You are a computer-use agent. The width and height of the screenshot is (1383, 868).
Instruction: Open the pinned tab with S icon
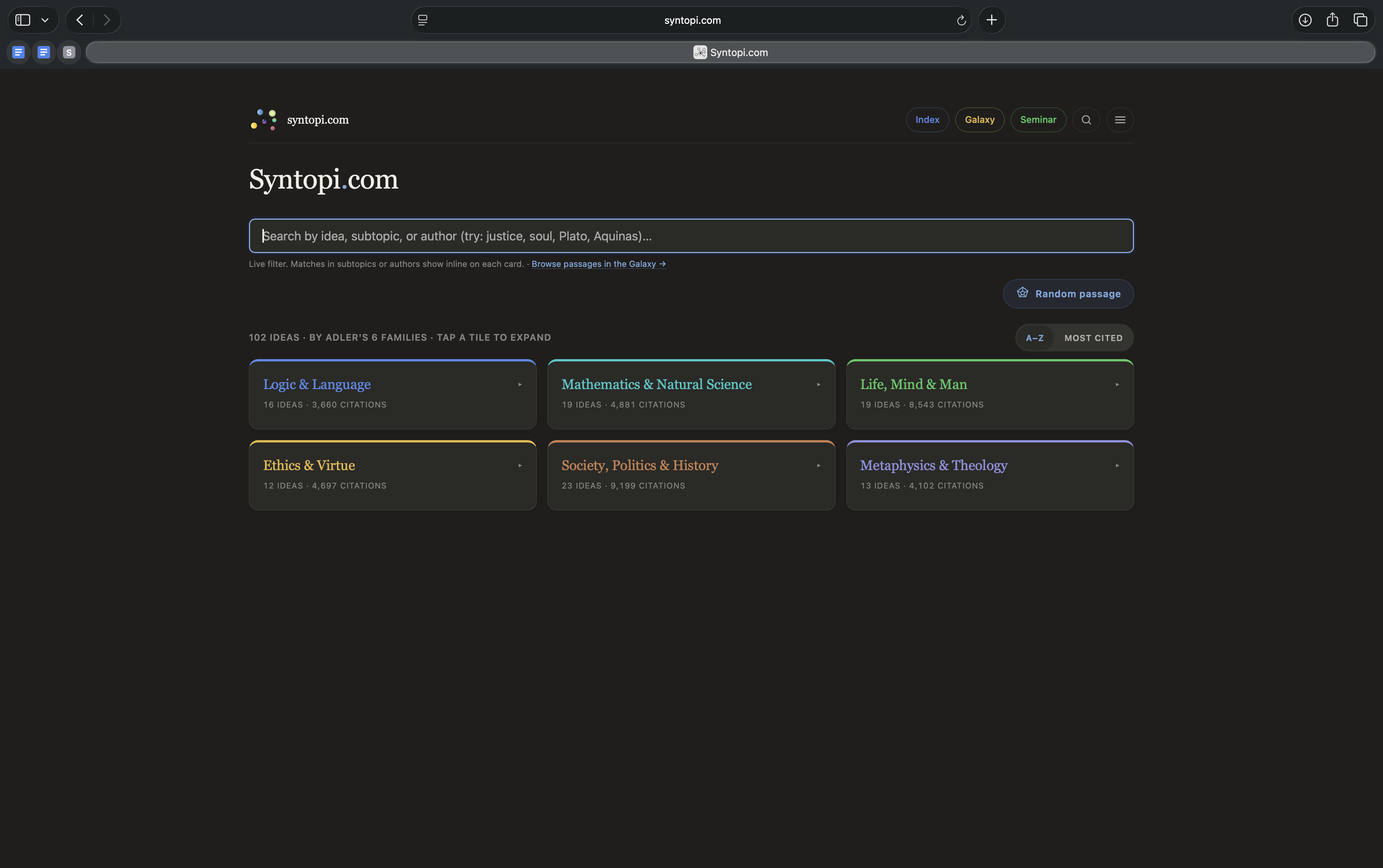(x=69, y=52)
